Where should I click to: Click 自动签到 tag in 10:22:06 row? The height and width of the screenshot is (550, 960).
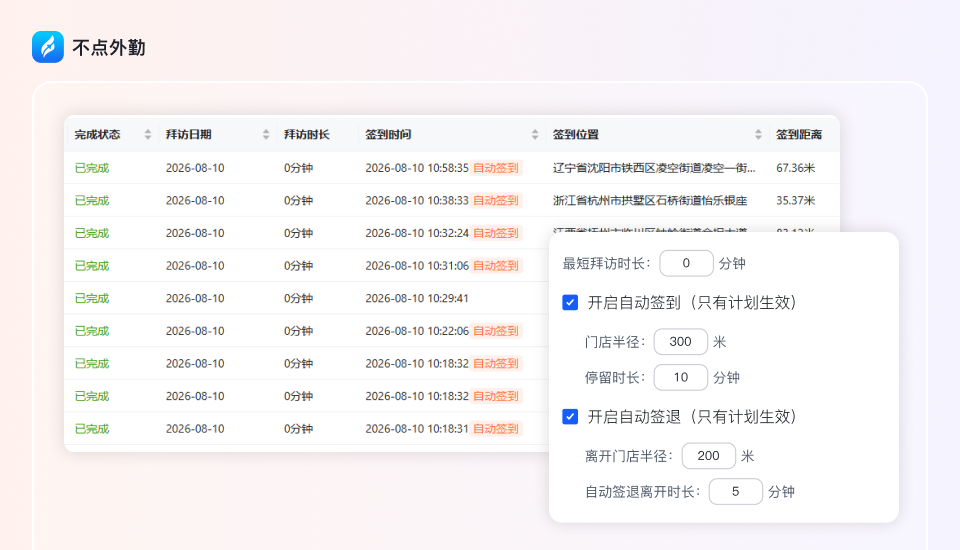(496, 331)
